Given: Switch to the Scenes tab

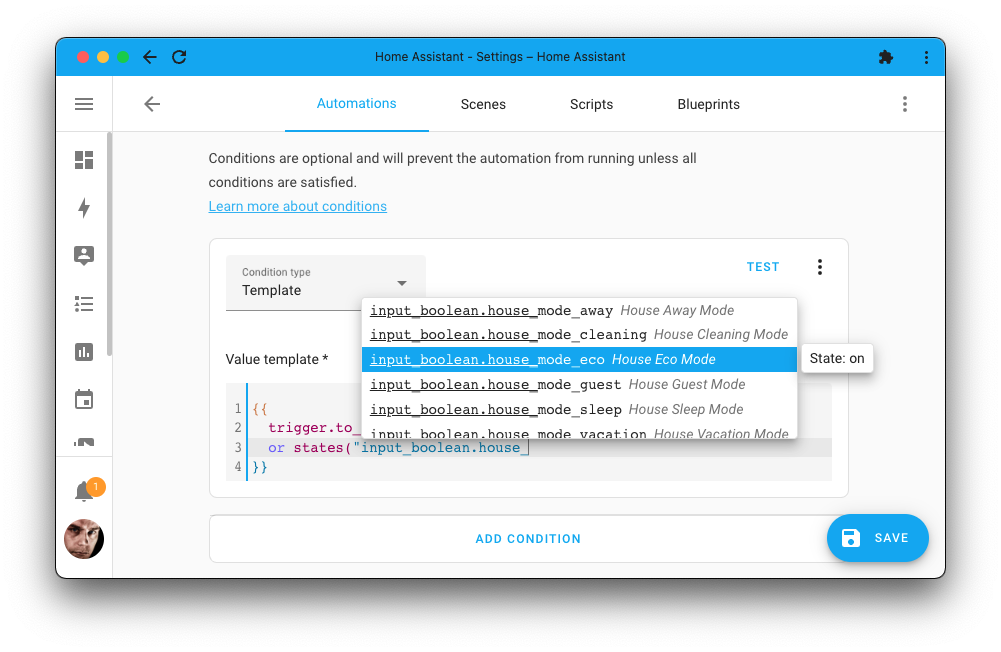Looking at the screenshot, I should click(483, 104).
